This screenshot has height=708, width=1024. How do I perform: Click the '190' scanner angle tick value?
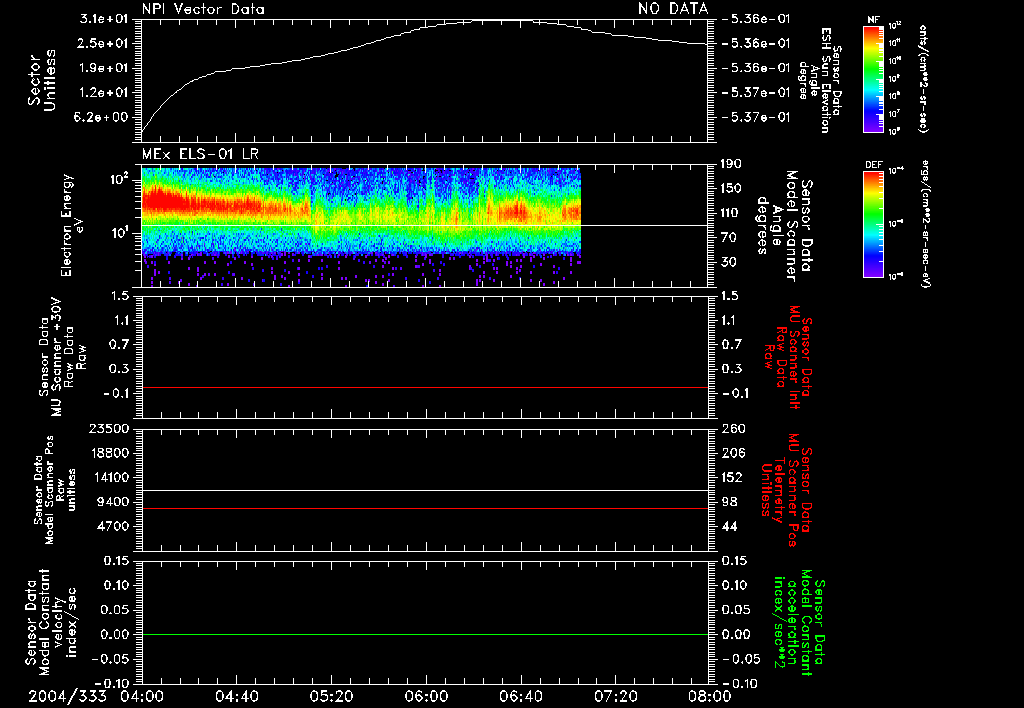point(731,164)
